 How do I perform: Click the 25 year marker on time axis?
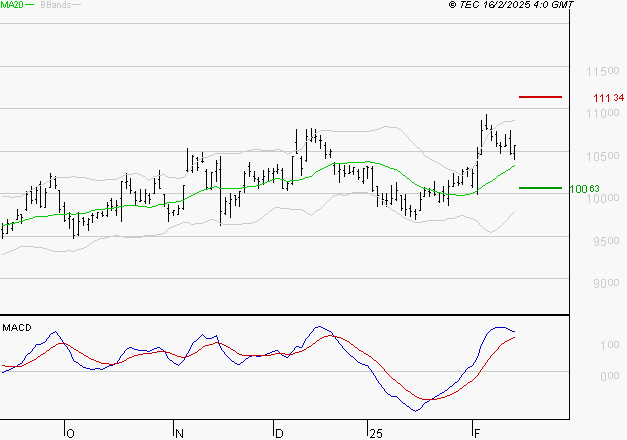pyautogui.click(x=376, y=434)
